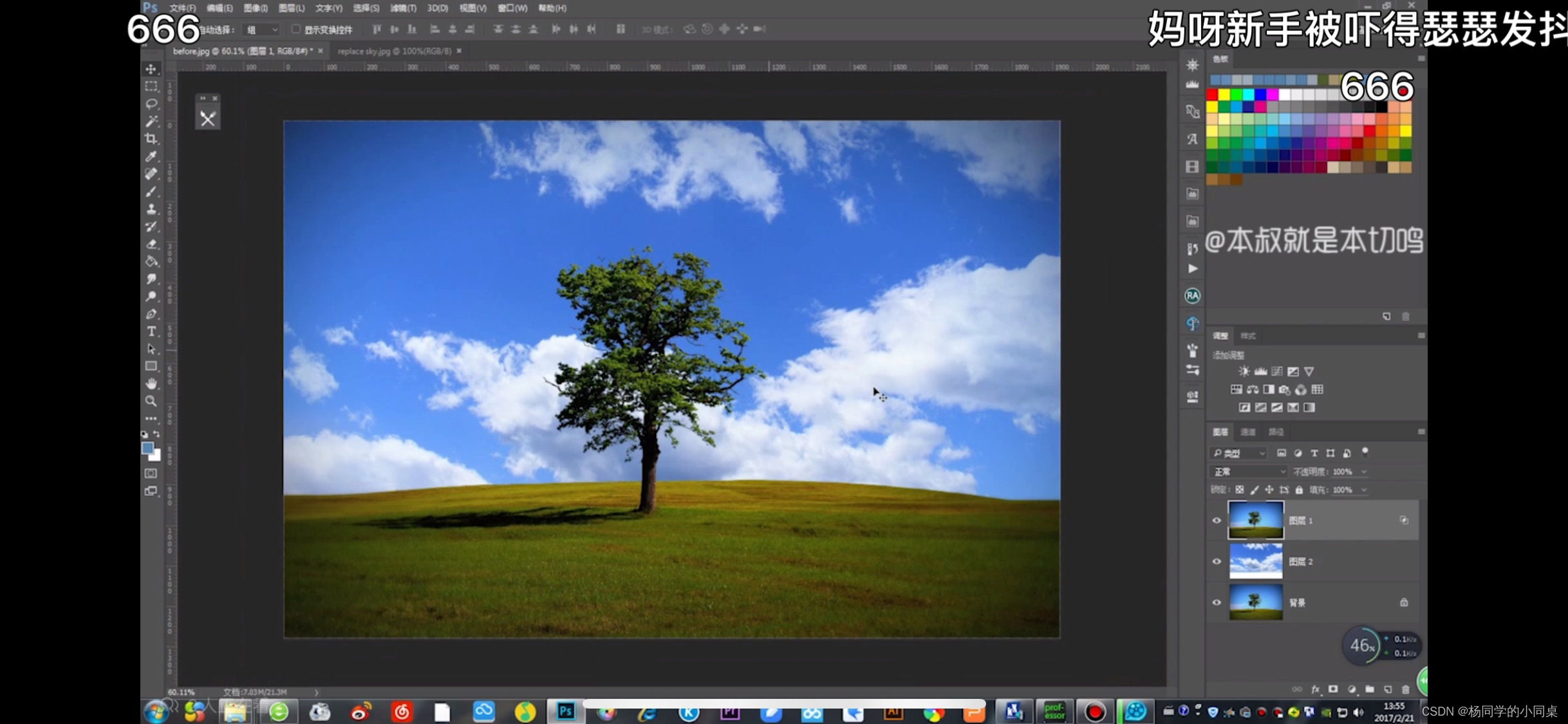
Task: Expand status bar info arrow
Action: click(316, 692)
